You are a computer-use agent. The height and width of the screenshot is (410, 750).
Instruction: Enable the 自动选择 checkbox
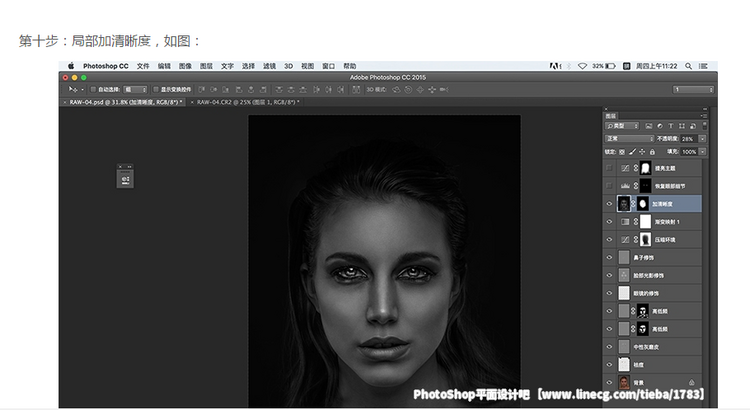(x=91, y=89)
